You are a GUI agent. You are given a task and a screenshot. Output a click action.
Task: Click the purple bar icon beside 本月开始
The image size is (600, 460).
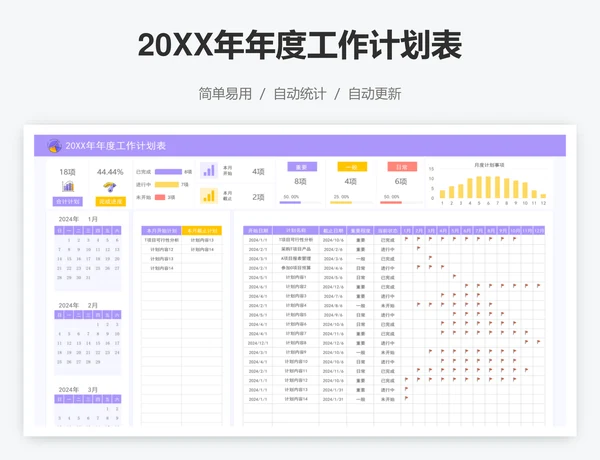pos(209,171)
